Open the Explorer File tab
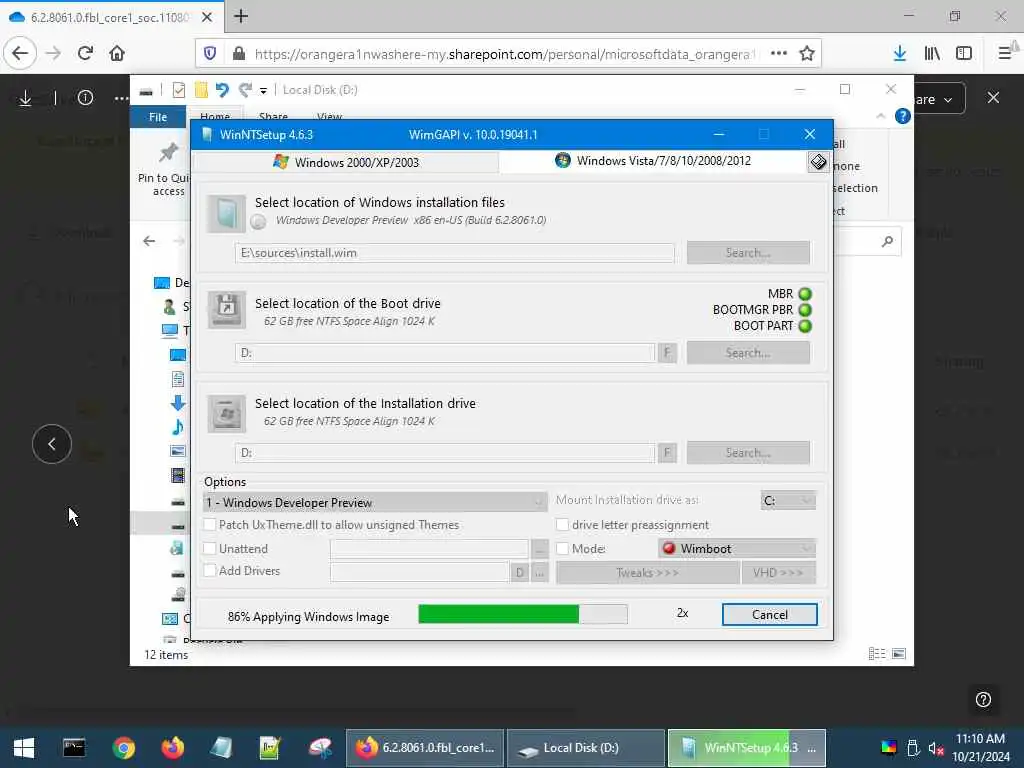1024x768 pixels. (158, 117)
